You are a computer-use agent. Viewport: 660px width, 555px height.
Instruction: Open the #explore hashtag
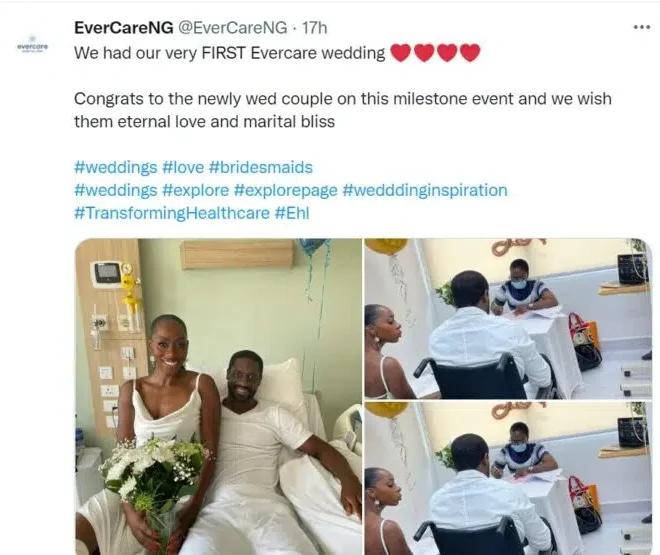point(196,190)
